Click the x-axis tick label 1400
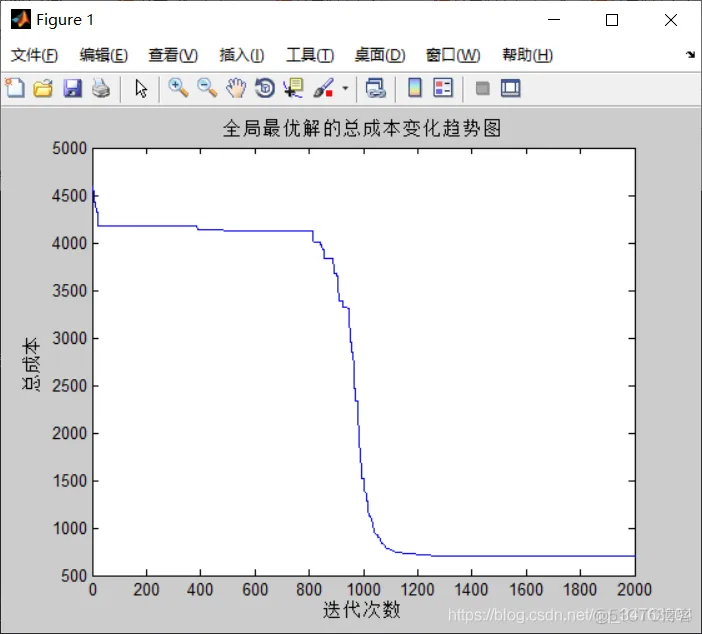Screen dimensions: 702x634 pos(471,589)
